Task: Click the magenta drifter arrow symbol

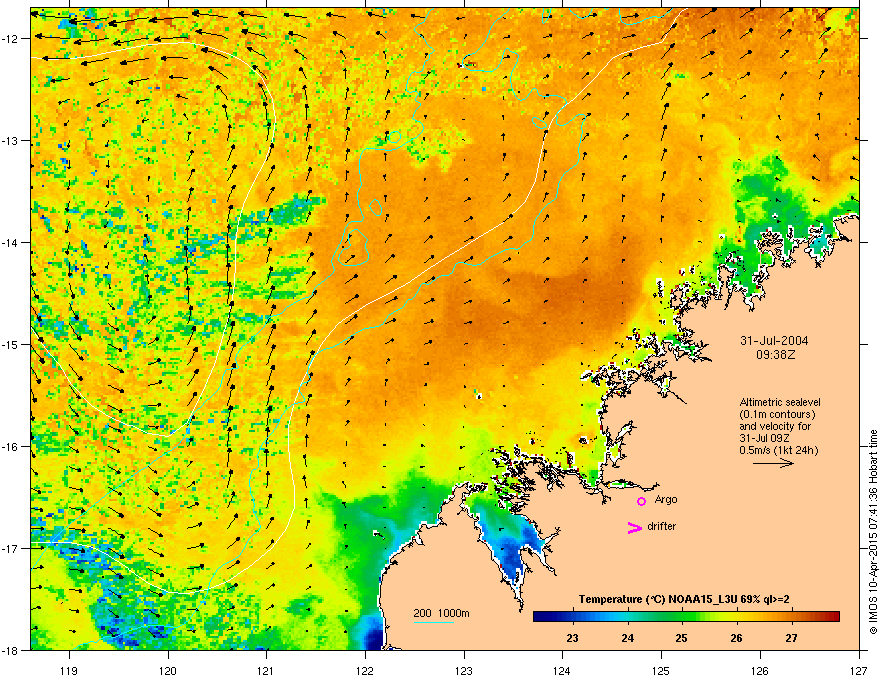Action: tap(634, 527)
